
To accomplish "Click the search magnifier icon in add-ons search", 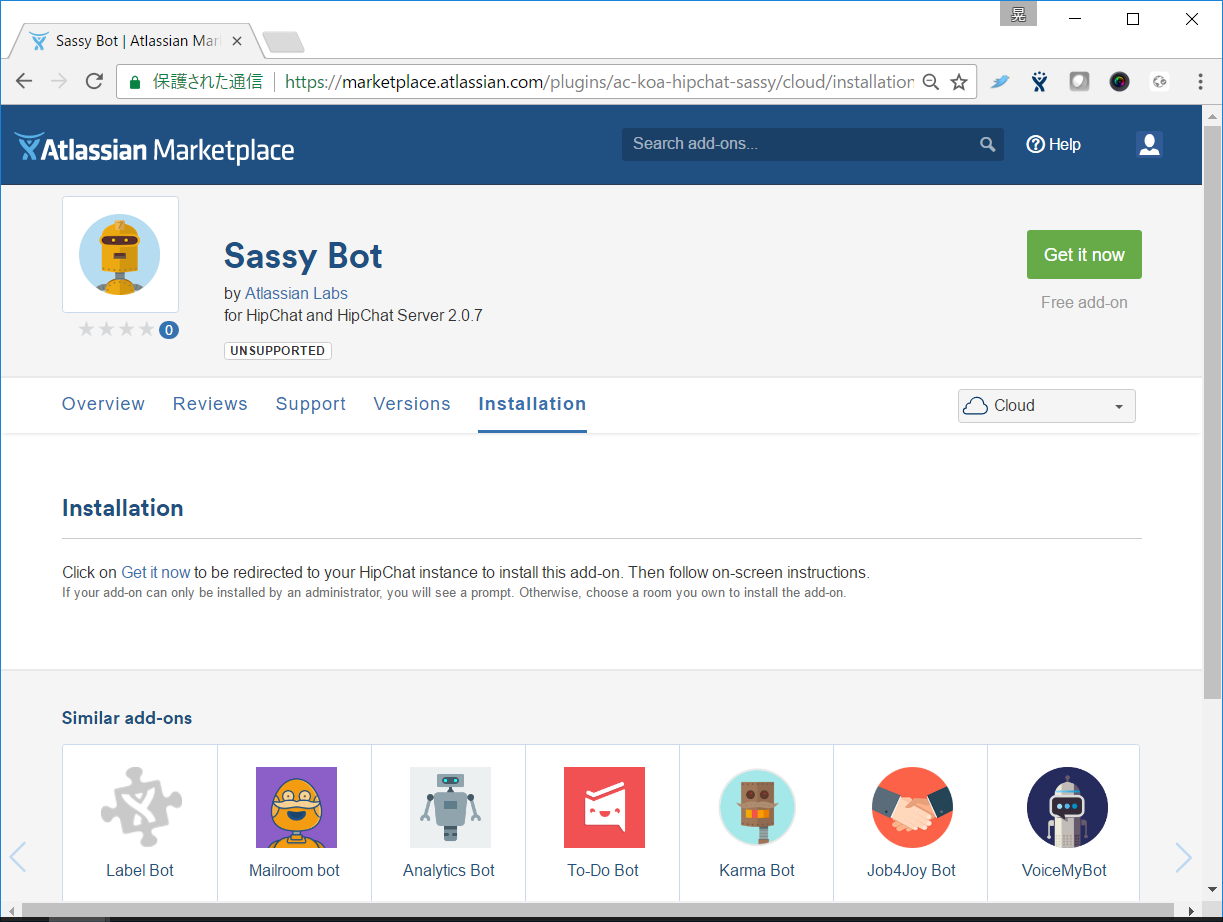I will pyautogui.click(x=988, y=144).
